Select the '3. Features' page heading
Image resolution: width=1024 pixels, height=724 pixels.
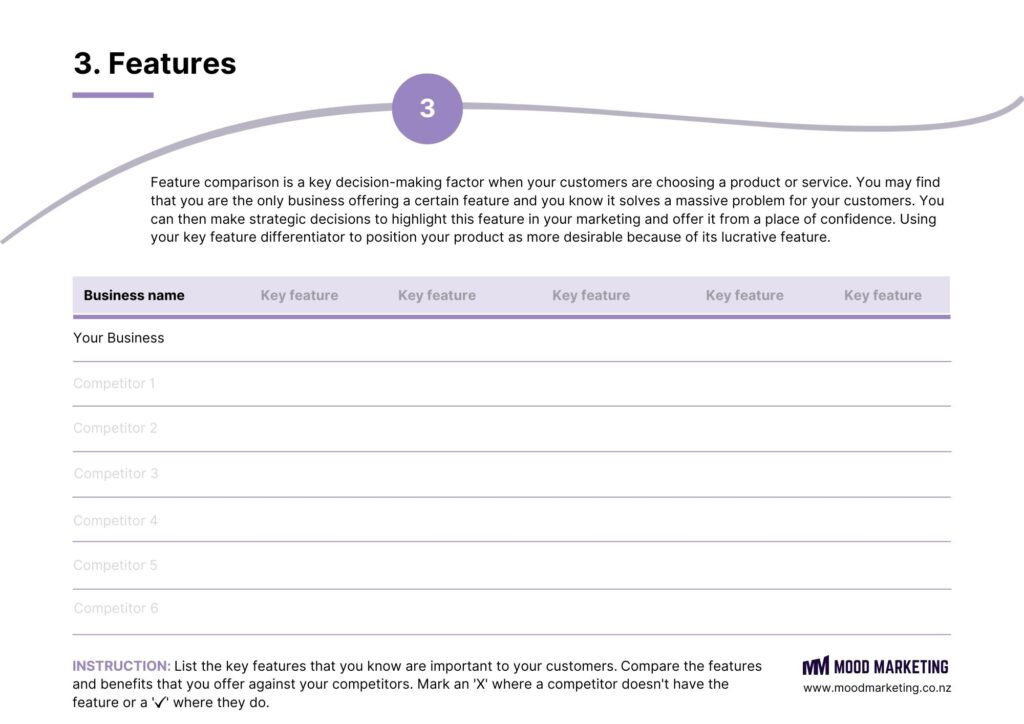pos(155,63)
